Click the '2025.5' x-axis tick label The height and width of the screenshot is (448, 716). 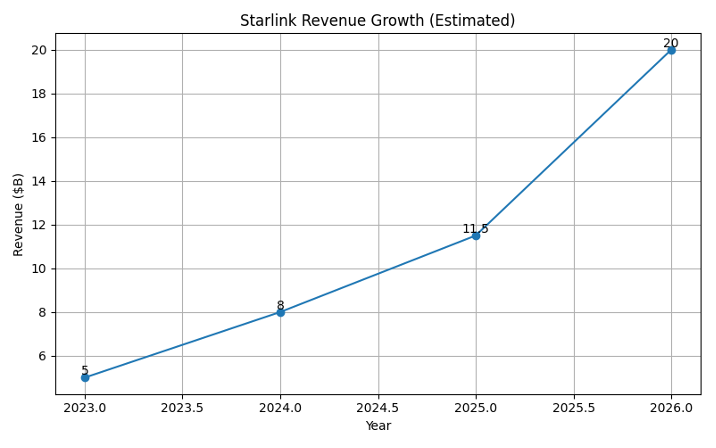coord(573,408)
